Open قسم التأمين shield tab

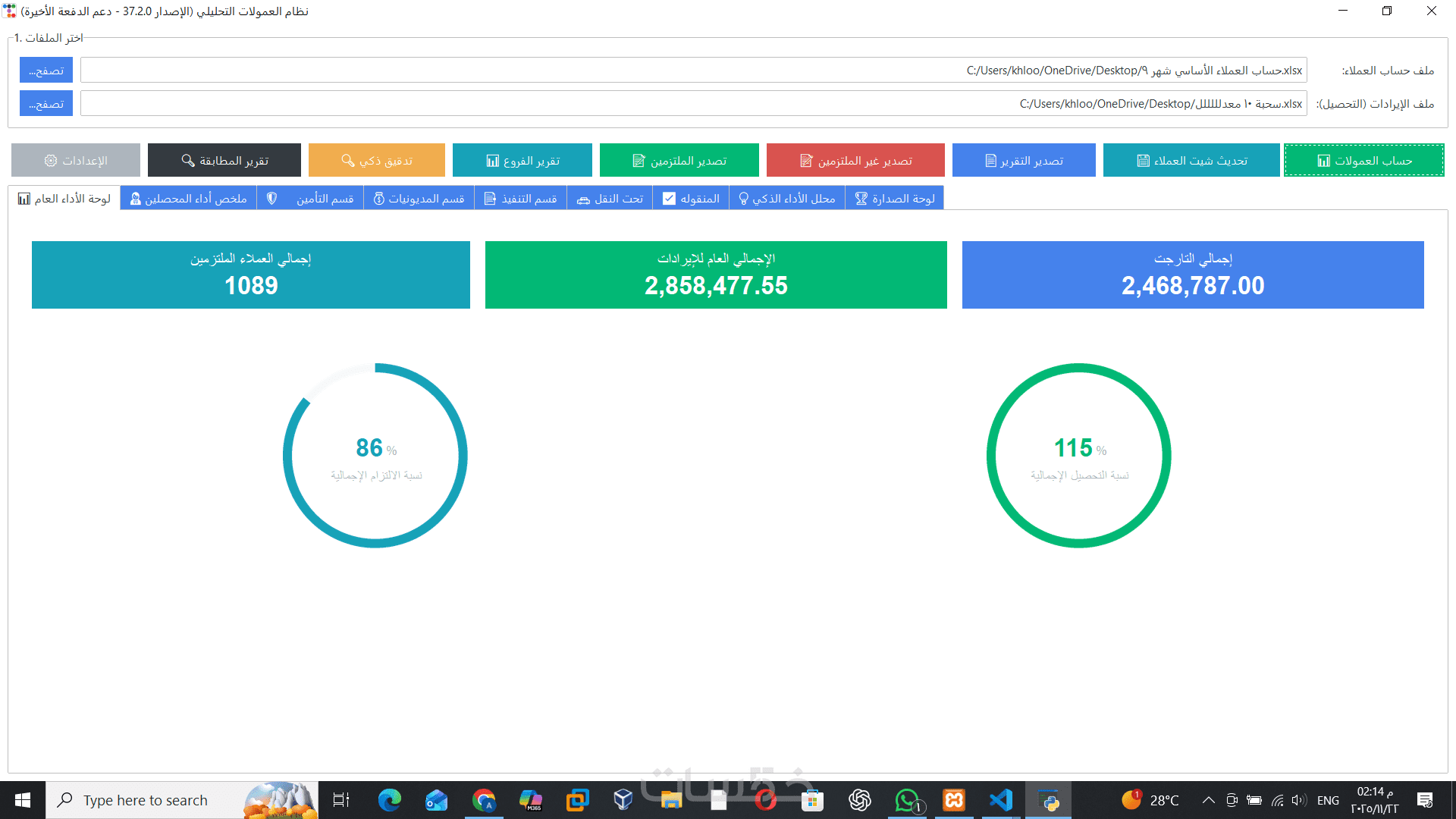tap(310, 199)
